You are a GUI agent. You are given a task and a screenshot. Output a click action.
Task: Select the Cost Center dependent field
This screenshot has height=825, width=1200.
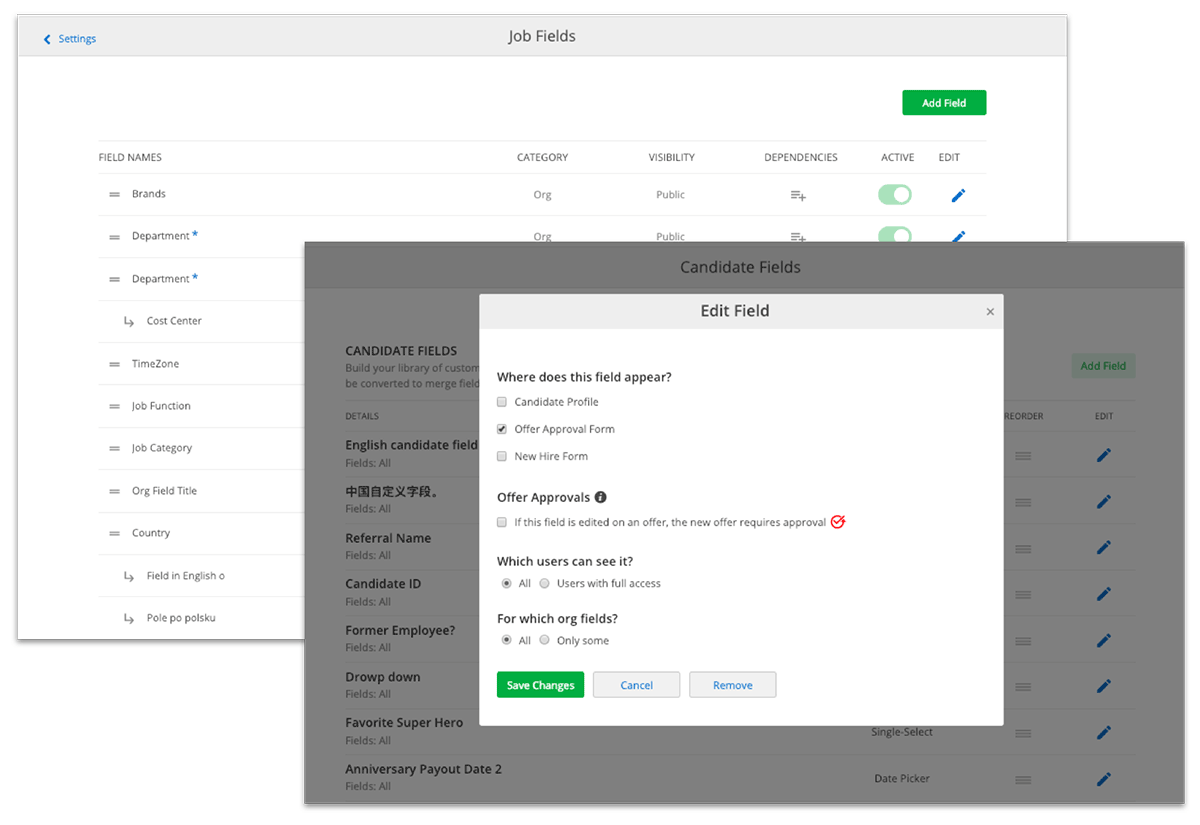point(174,321)
